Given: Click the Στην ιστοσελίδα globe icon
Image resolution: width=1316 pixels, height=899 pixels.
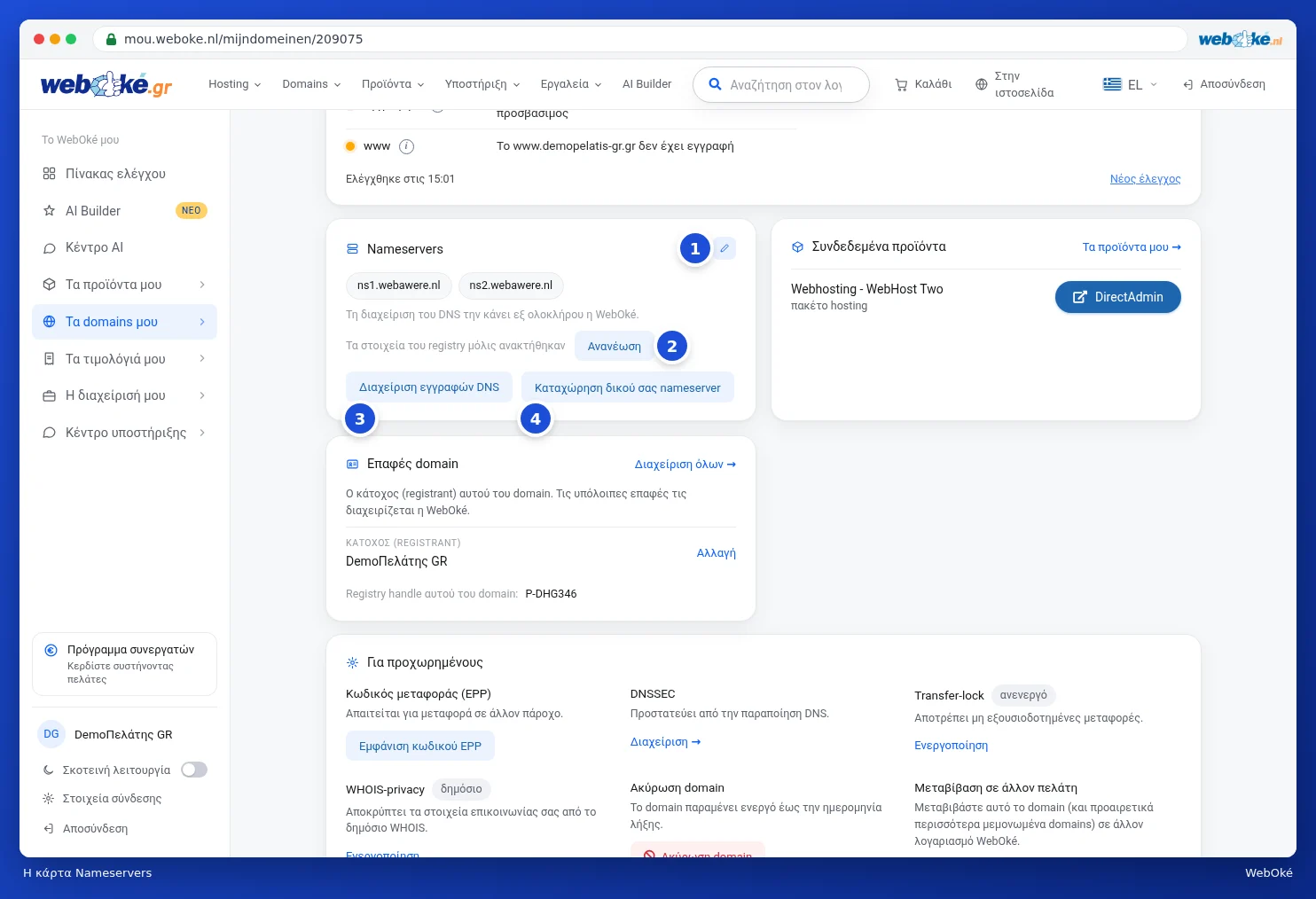Looking at the screenshot, I should 981,84.
